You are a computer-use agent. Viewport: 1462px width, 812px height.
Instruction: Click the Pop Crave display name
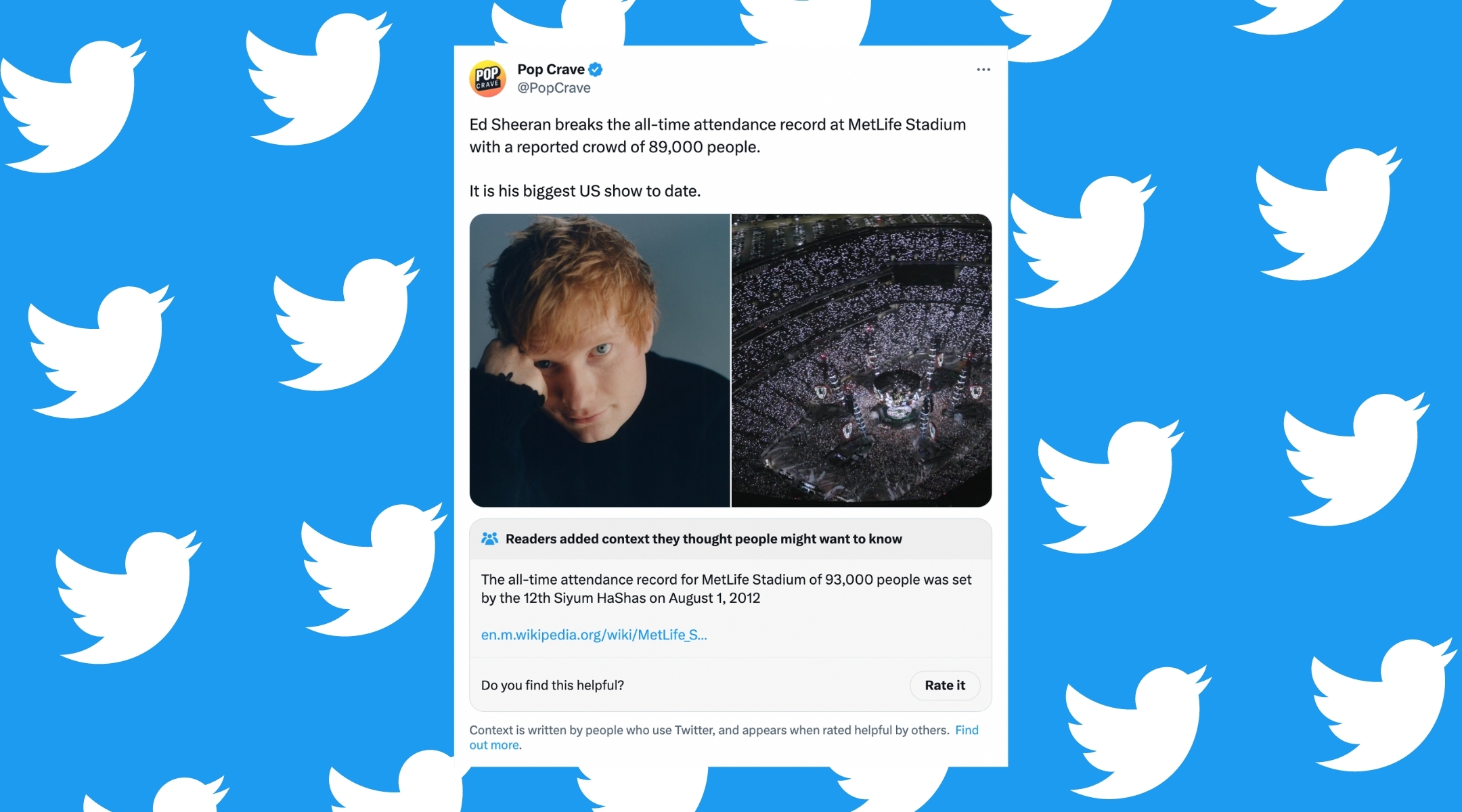(x=551, y=69)
